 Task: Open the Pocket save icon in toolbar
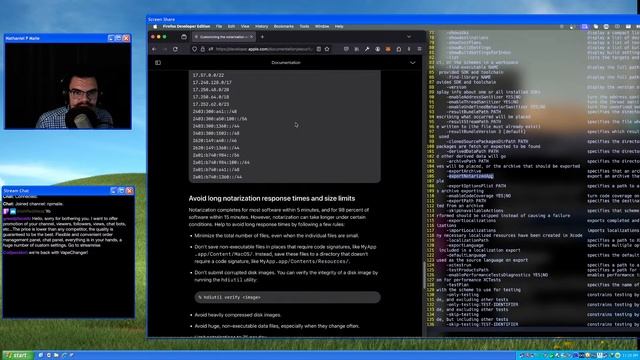point(346,49)
